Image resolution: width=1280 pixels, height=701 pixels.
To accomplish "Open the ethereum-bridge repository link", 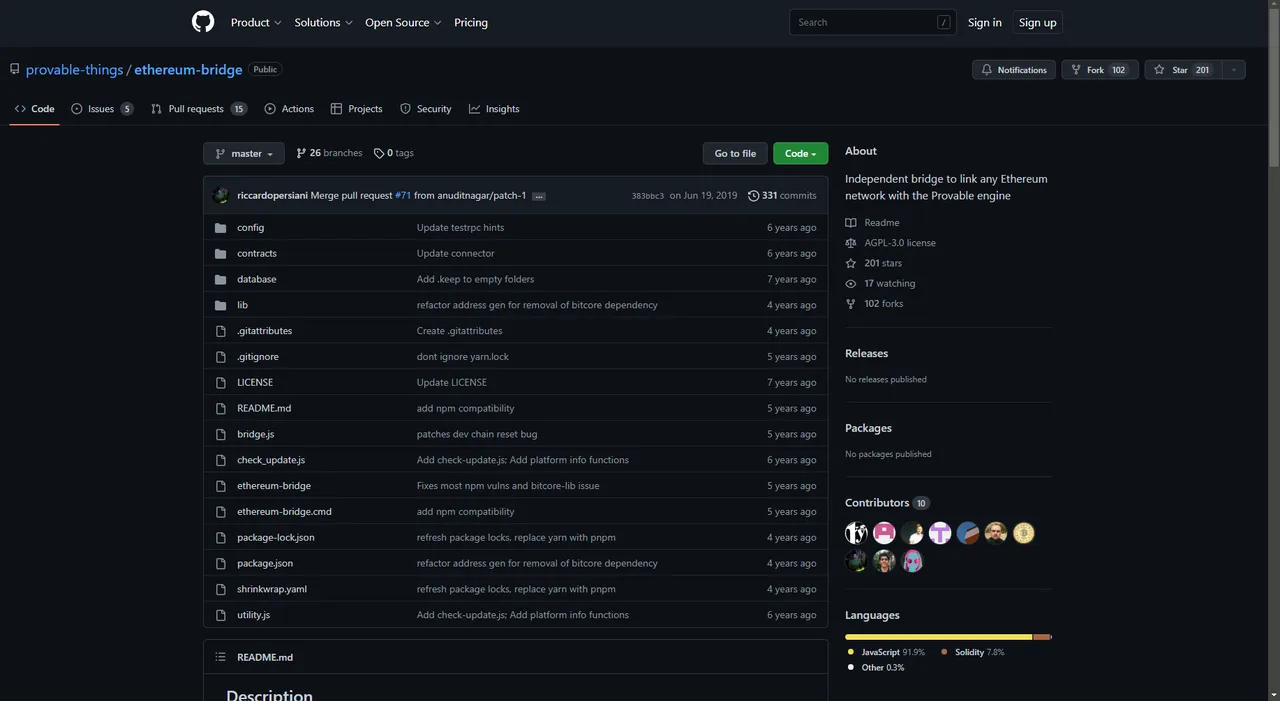I will click(188, 70).
